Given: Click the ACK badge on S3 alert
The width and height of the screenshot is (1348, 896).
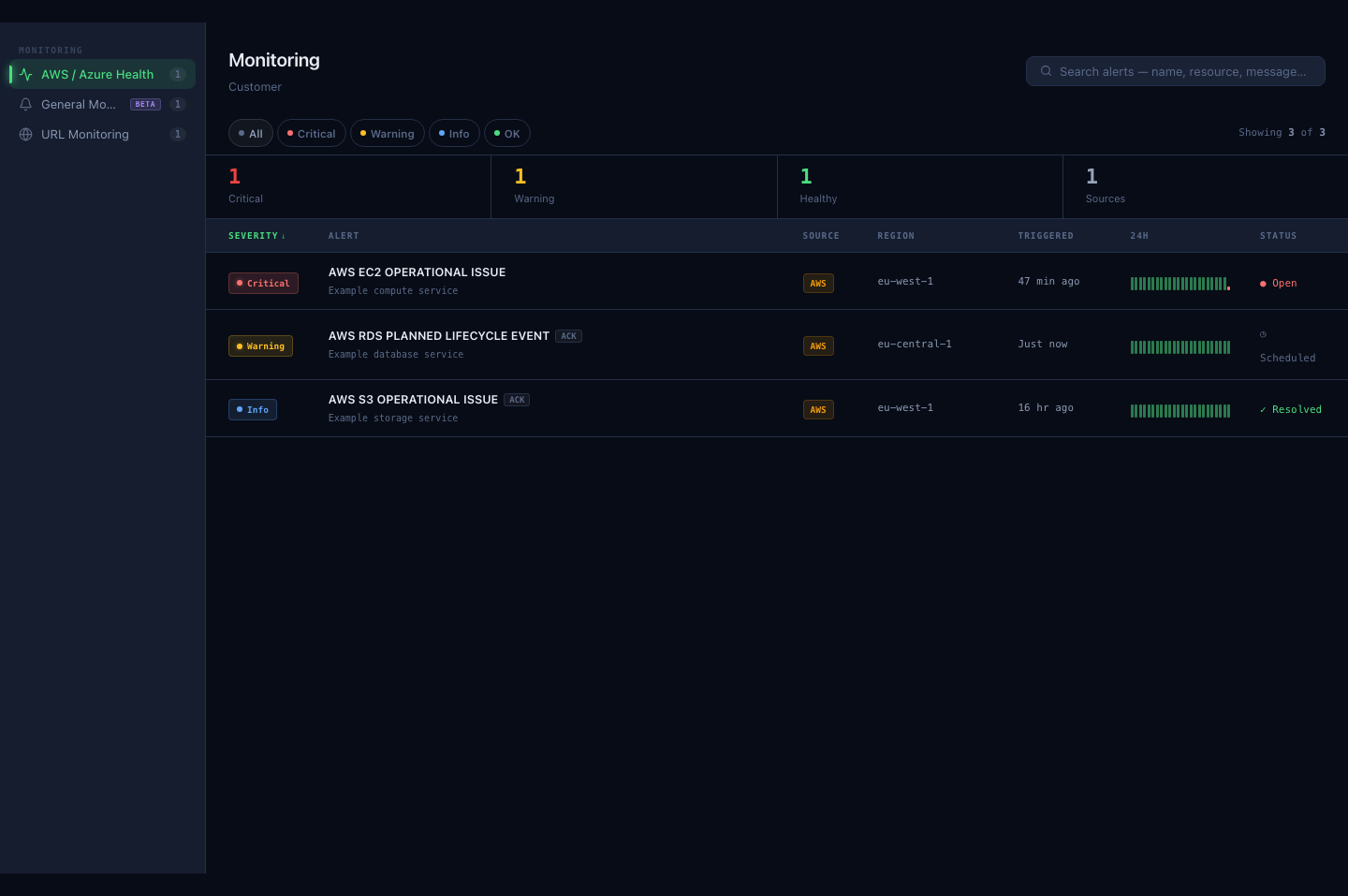Looking at the screenshot, I should point(517,400).
